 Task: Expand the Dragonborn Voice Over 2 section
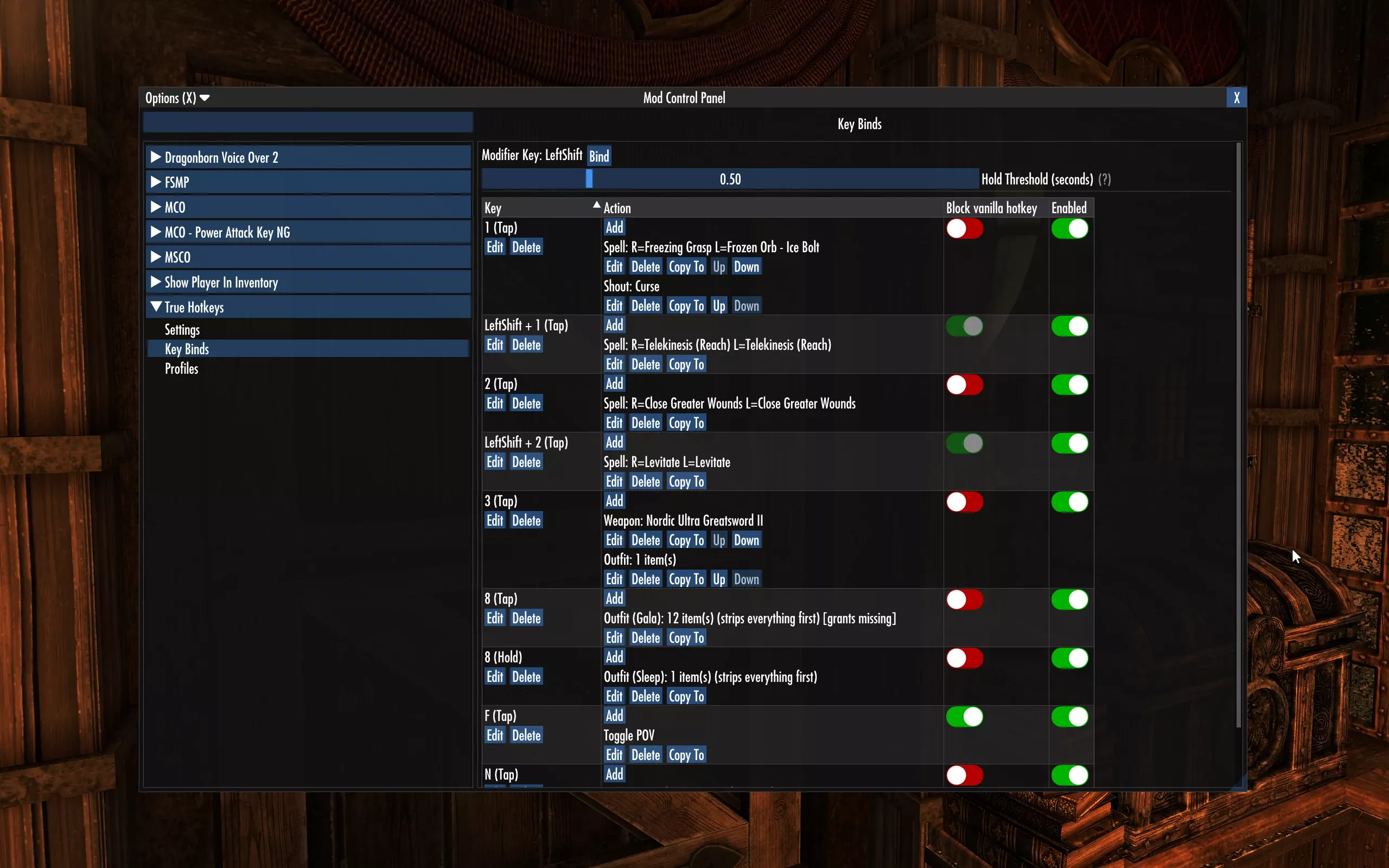coord(309,157)
